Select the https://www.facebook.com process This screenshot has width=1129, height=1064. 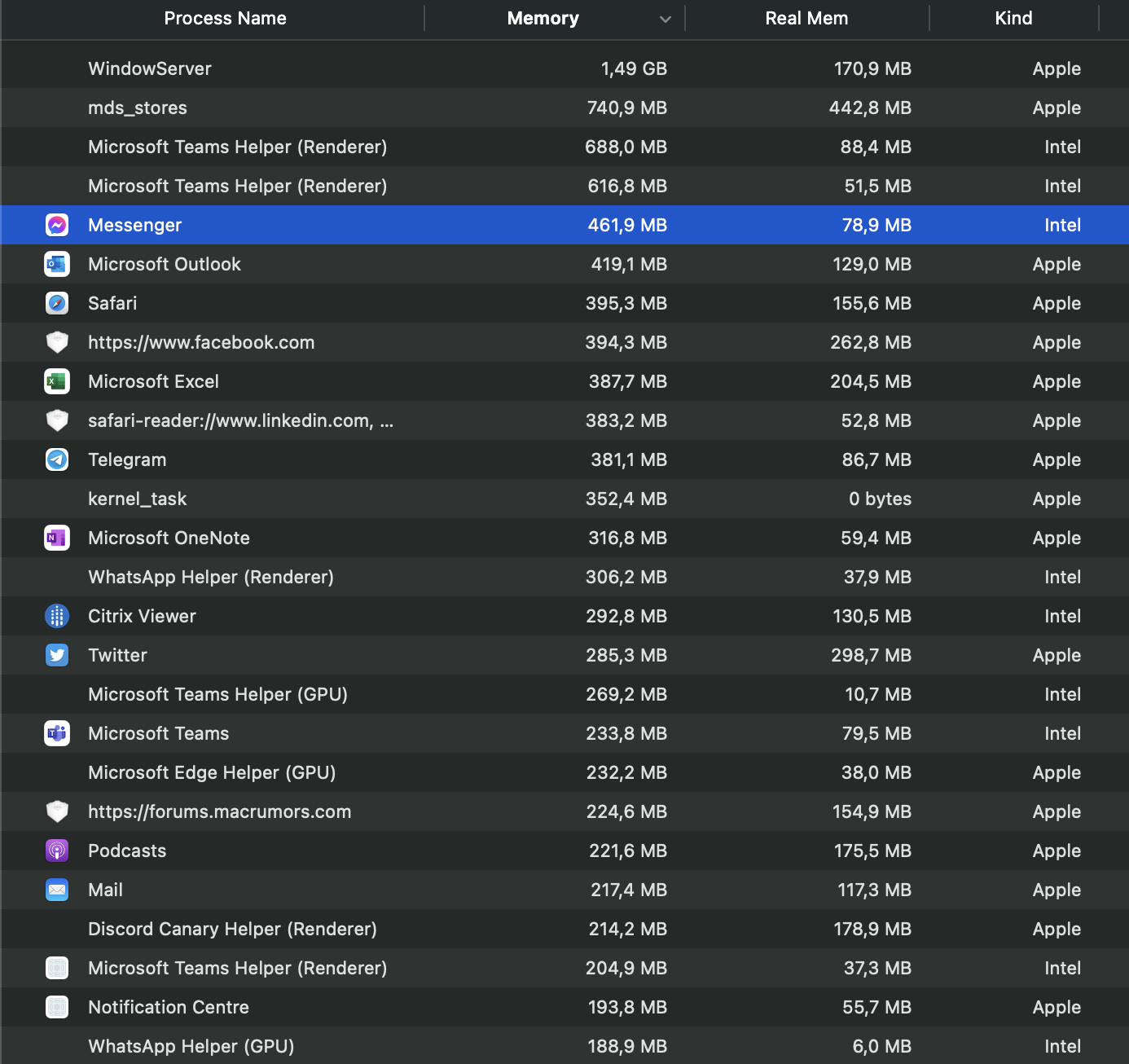[201, 342]
